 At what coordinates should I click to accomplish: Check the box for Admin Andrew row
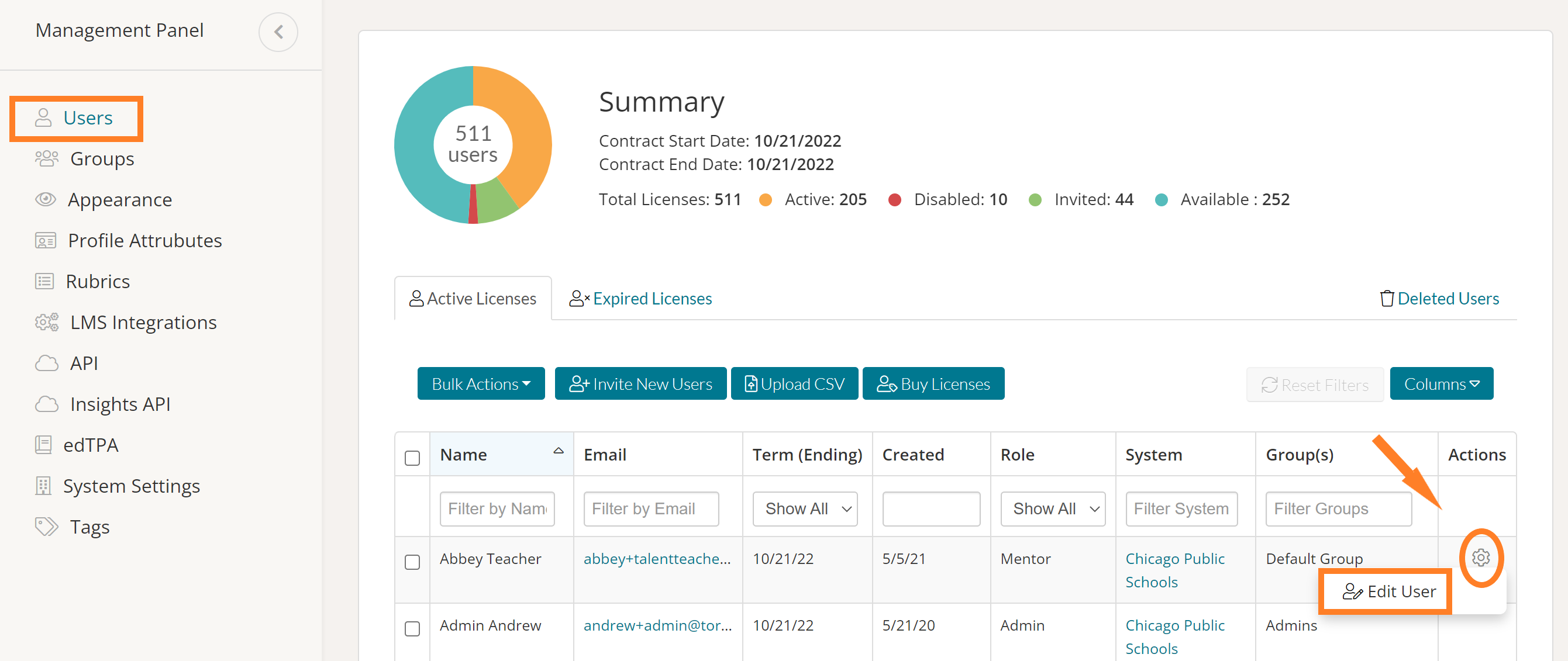tap(412, 629)
